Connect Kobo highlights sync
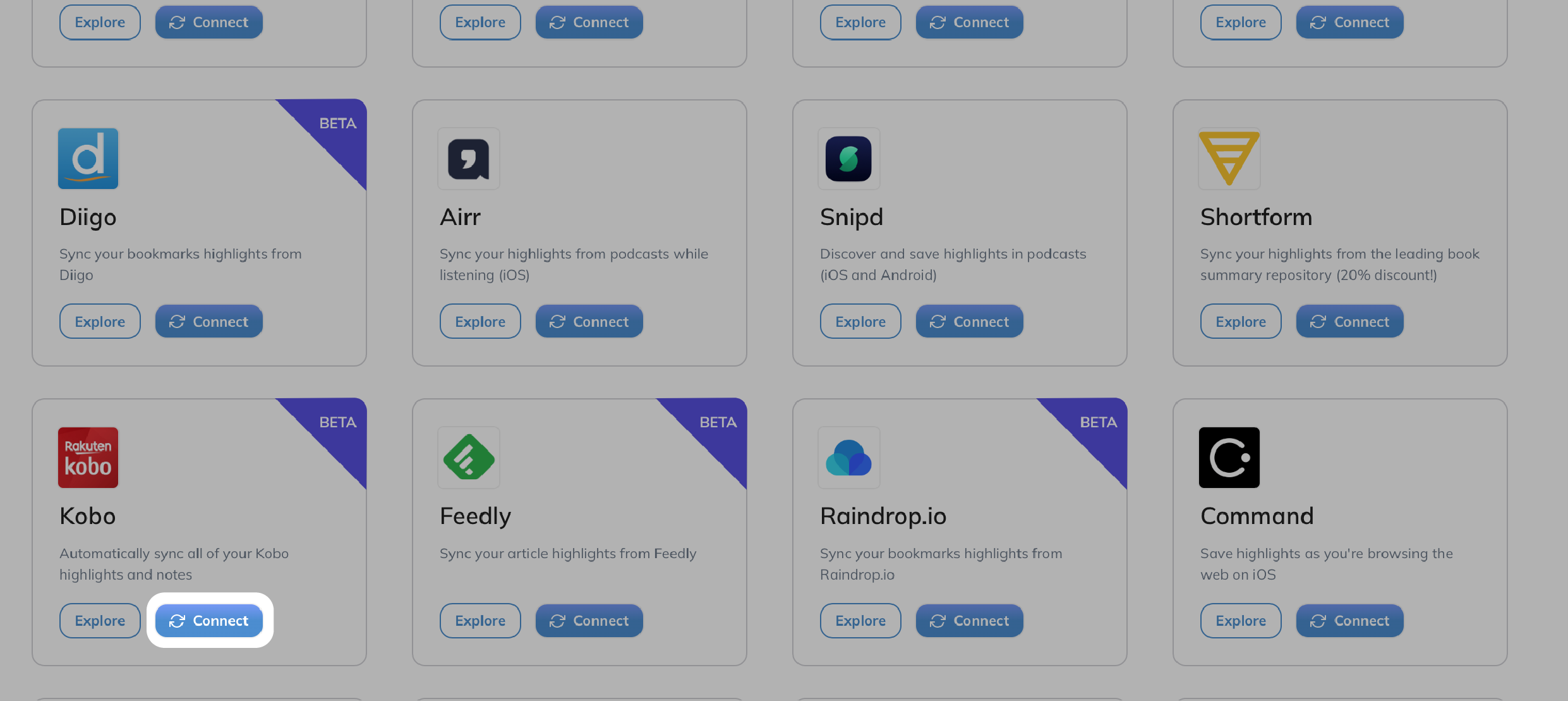 210,620
